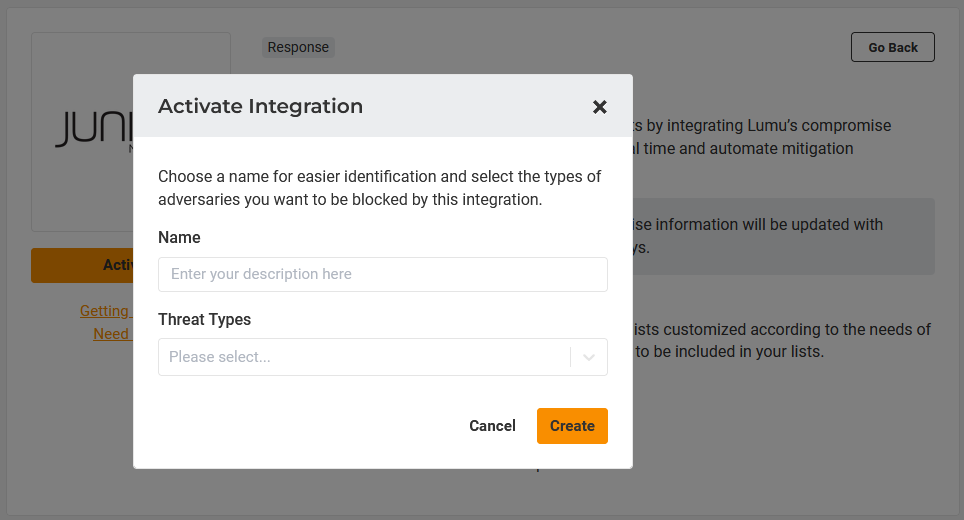
Task: Click the Name field label
Action: click(x=179, y=238)
